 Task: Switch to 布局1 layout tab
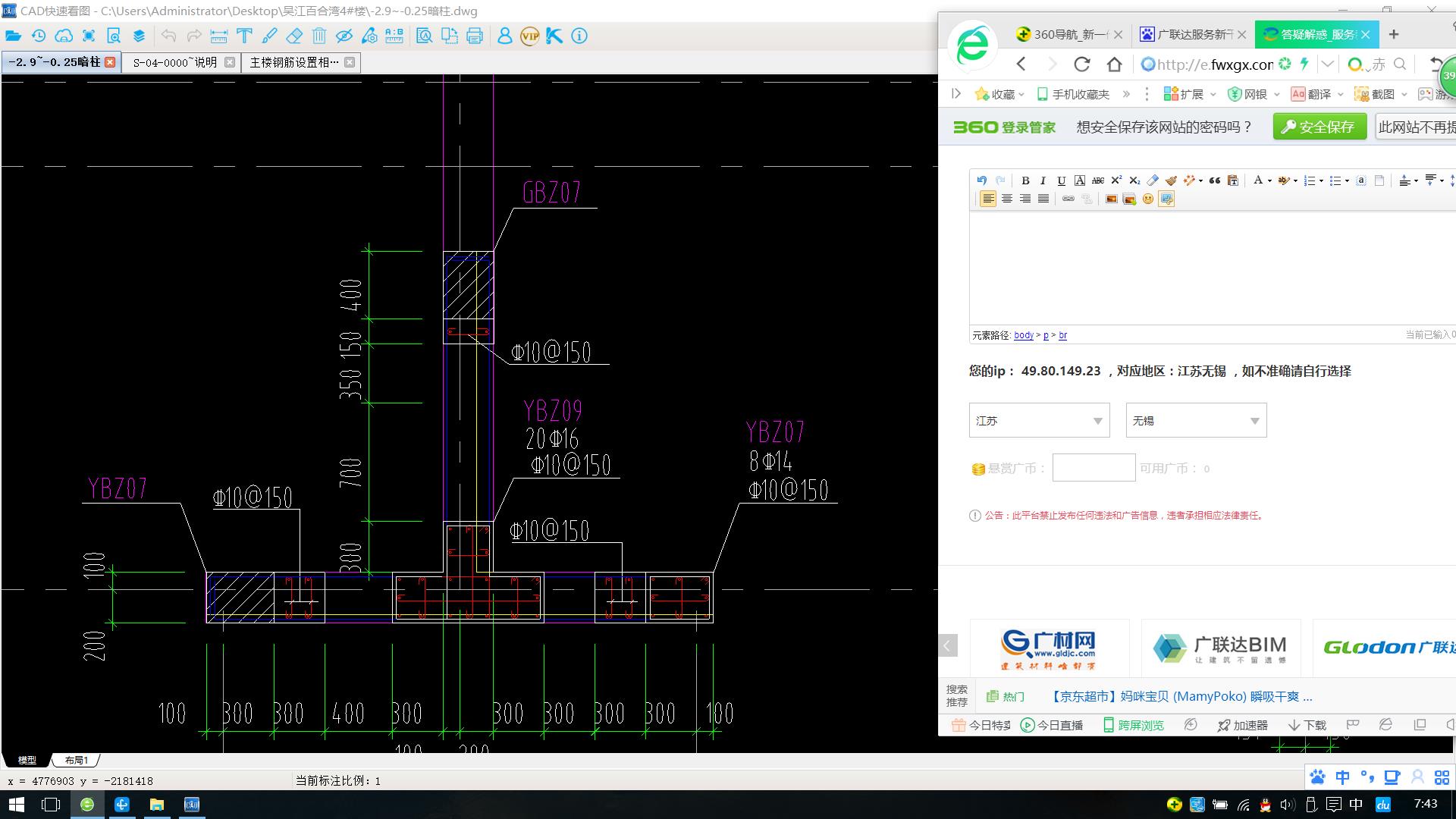[x=76, y=760]
